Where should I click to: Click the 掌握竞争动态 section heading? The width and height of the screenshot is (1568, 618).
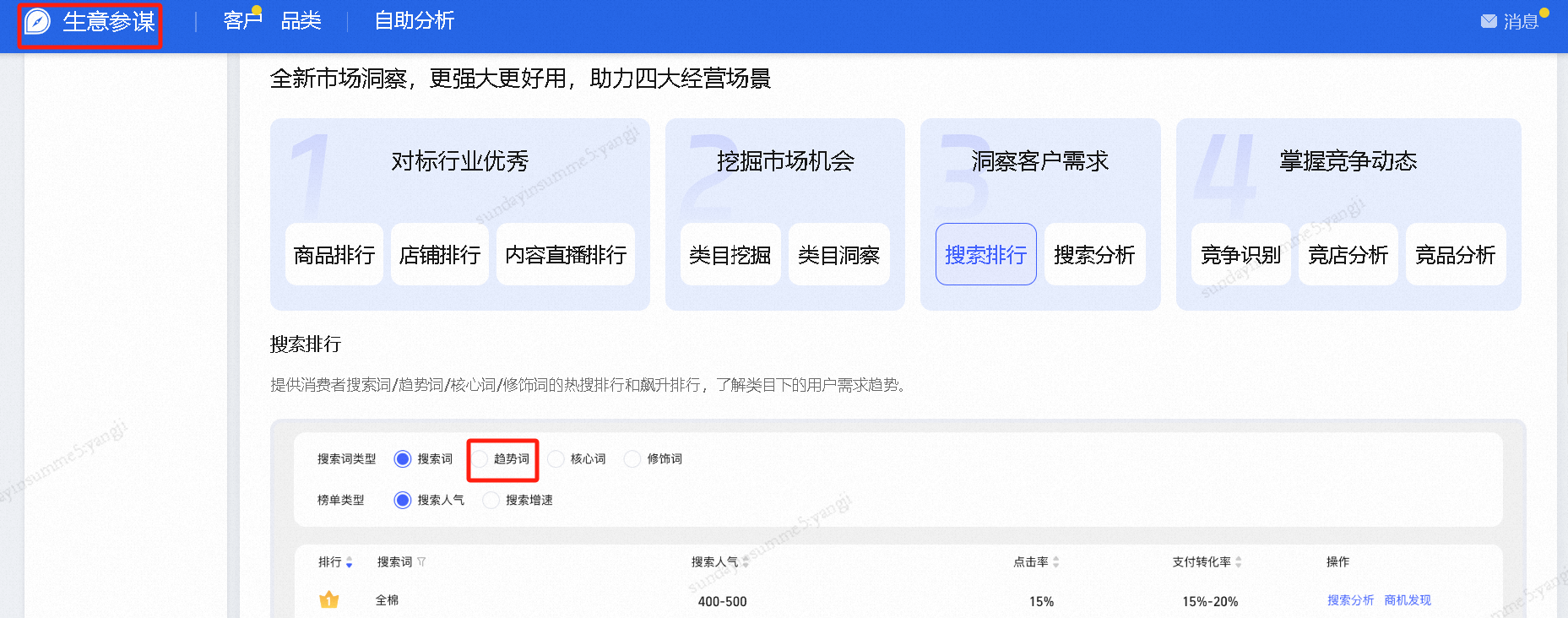pos(1348,161)
